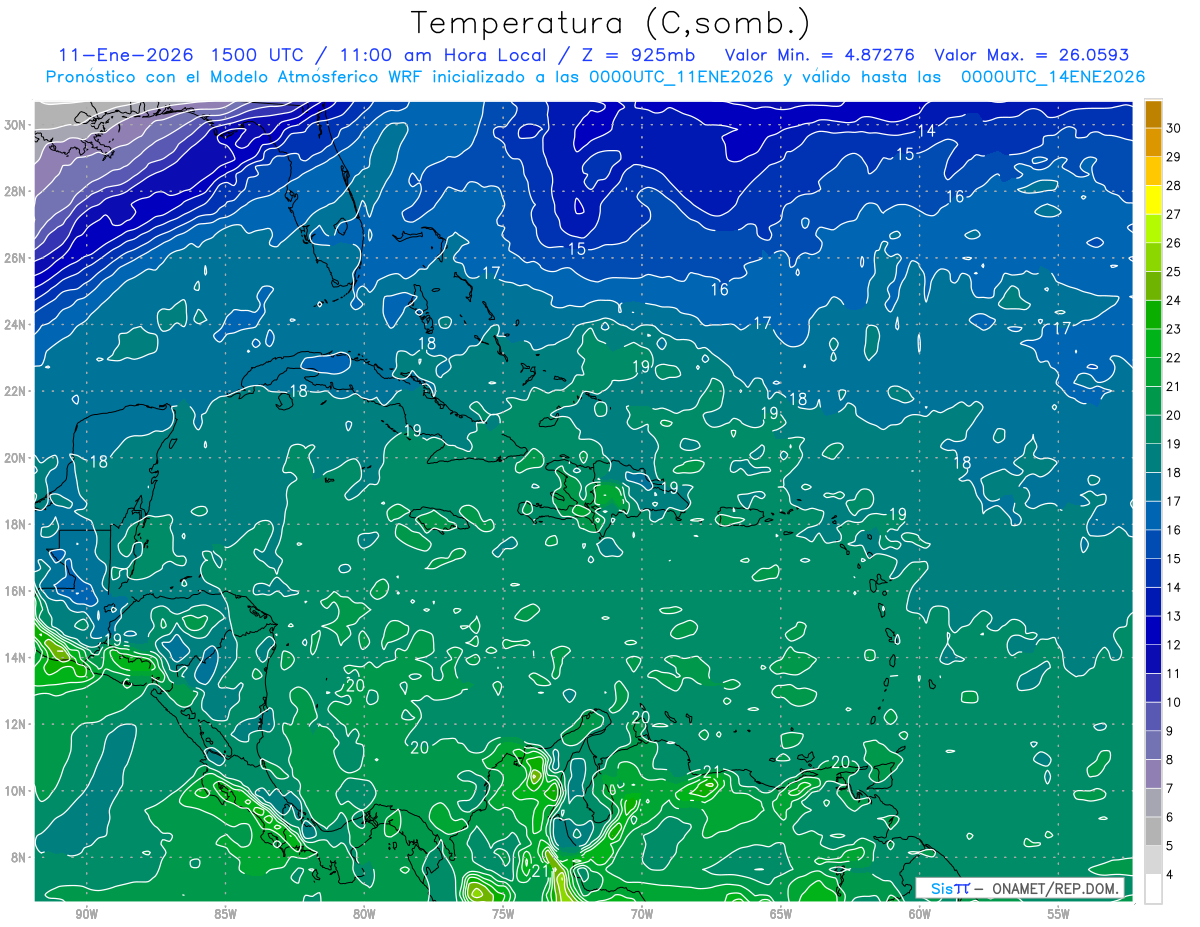Screen dimensions: 1200x927
Task: Click the lime color bar swatch between 26 and 27
Action: point(1154,229)
